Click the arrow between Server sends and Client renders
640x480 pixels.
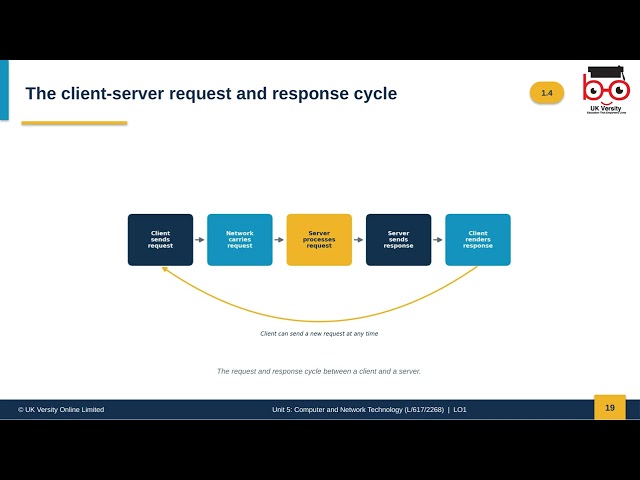pos(438,240)
